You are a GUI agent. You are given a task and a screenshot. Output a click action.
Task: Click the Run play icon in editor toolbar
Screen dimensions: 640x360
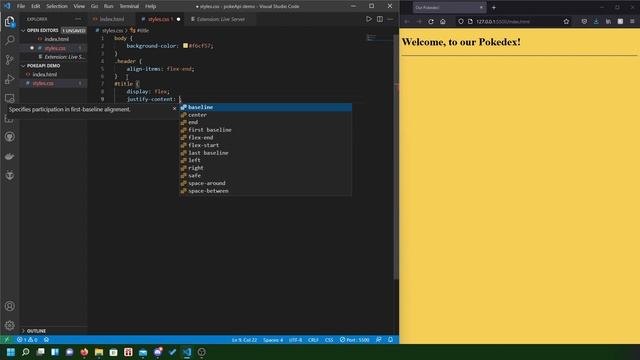point(369,19)
